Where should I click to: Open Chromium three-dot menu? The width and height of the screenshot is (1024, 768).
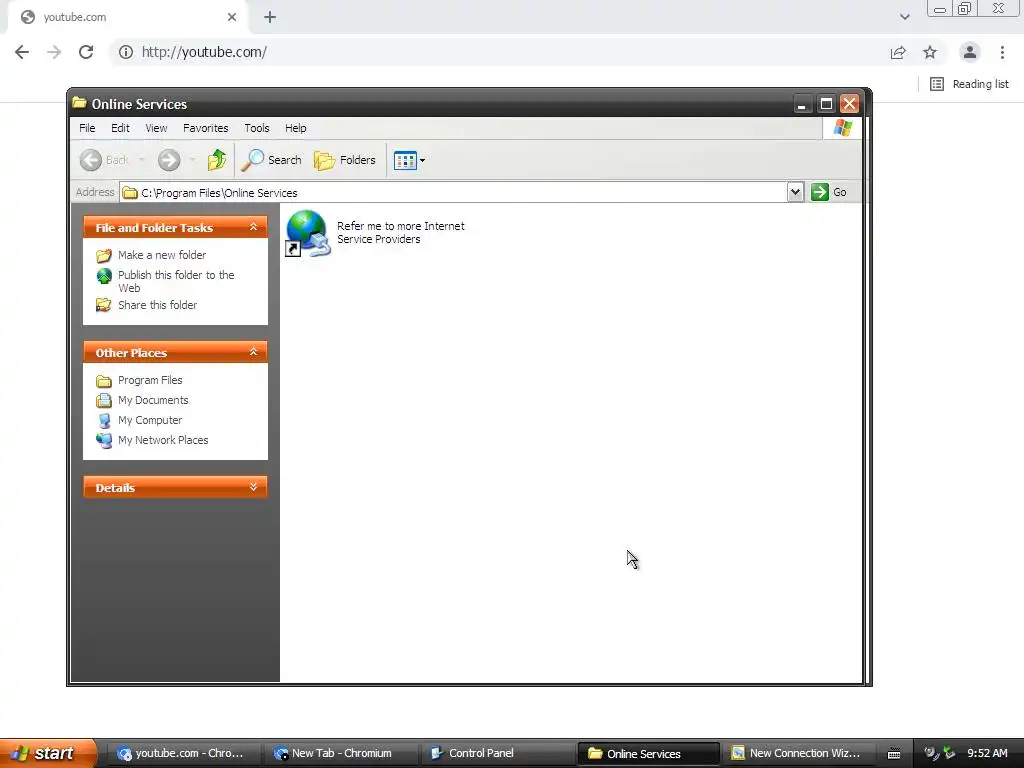(1002, 52)
